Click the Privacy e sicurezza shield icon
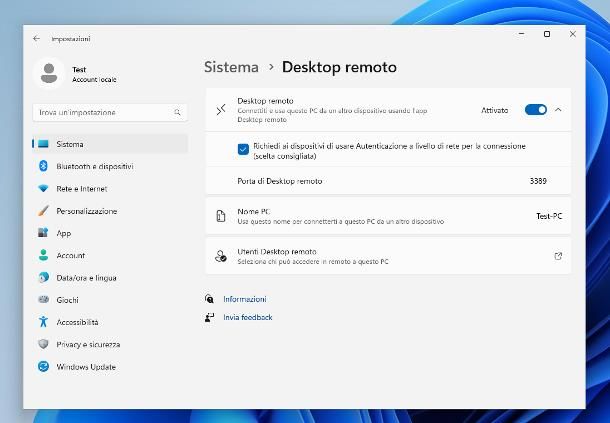The width and height of the screenshot is (610, 423). (x=43, y=344)
